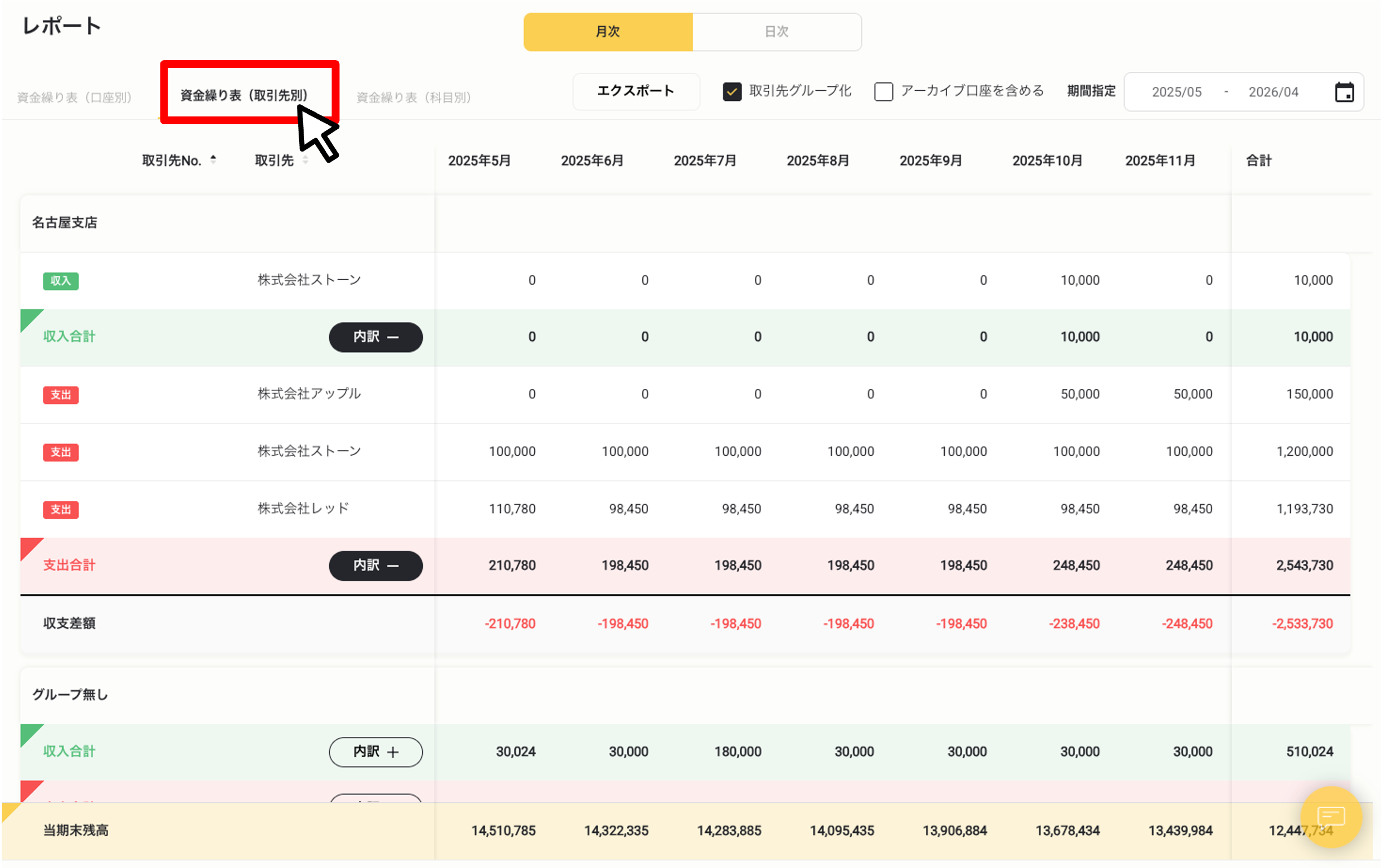Click the 支出 badge on 株式会社ストーン row
1381x868 pixels.
pos(60,451)
